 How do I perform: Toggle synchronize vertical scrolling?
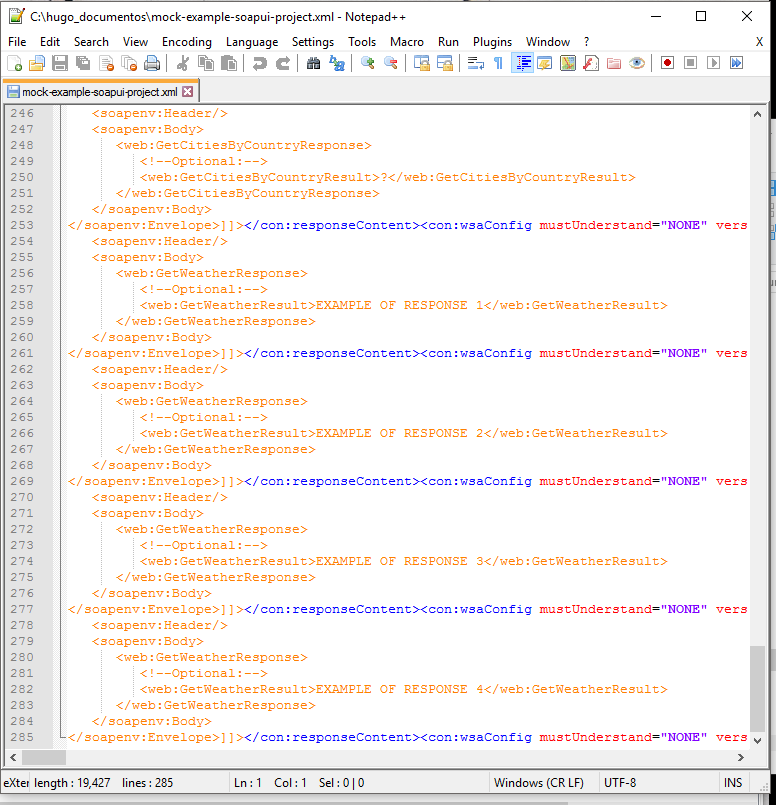422,63
